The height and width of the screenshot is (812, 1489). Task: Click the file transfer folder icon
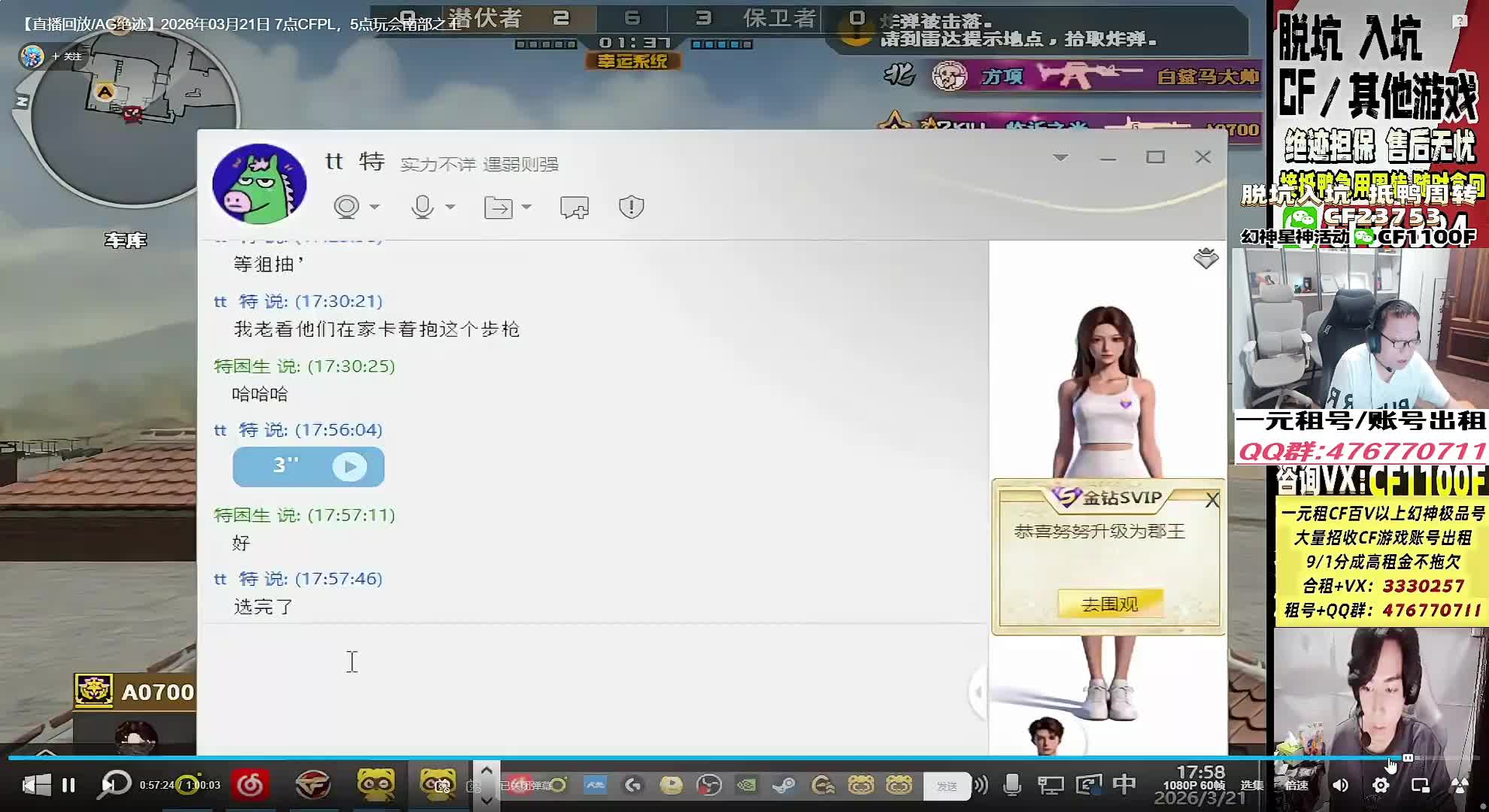498,207
